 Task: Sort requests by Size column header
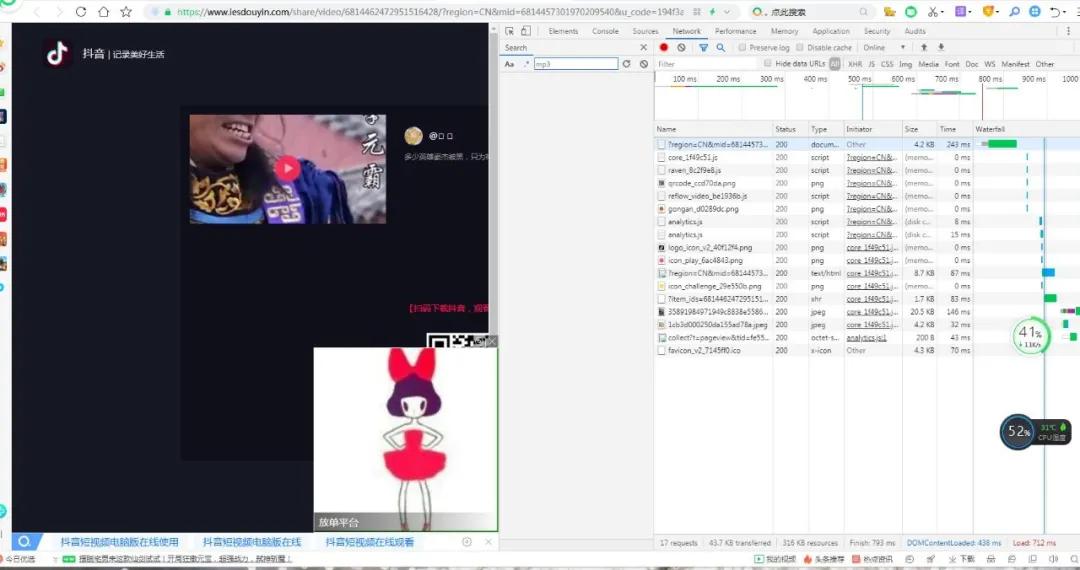tap(920, 129)
